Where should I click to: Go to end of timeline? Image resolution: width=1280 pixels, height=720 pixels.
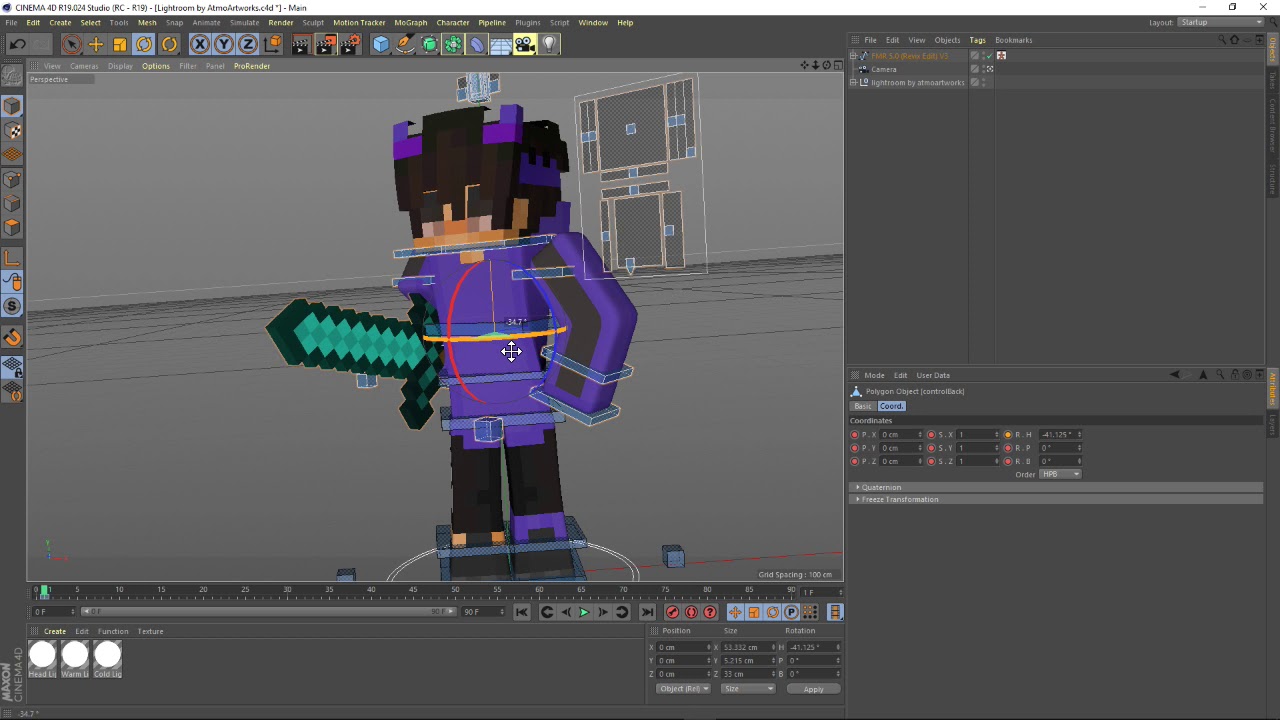click(x=647, y=612)
